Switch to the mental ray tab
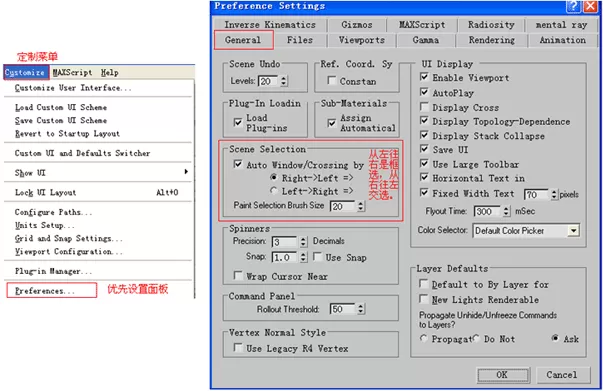Viewport: 603px width, 391px height. pos(561,25)
